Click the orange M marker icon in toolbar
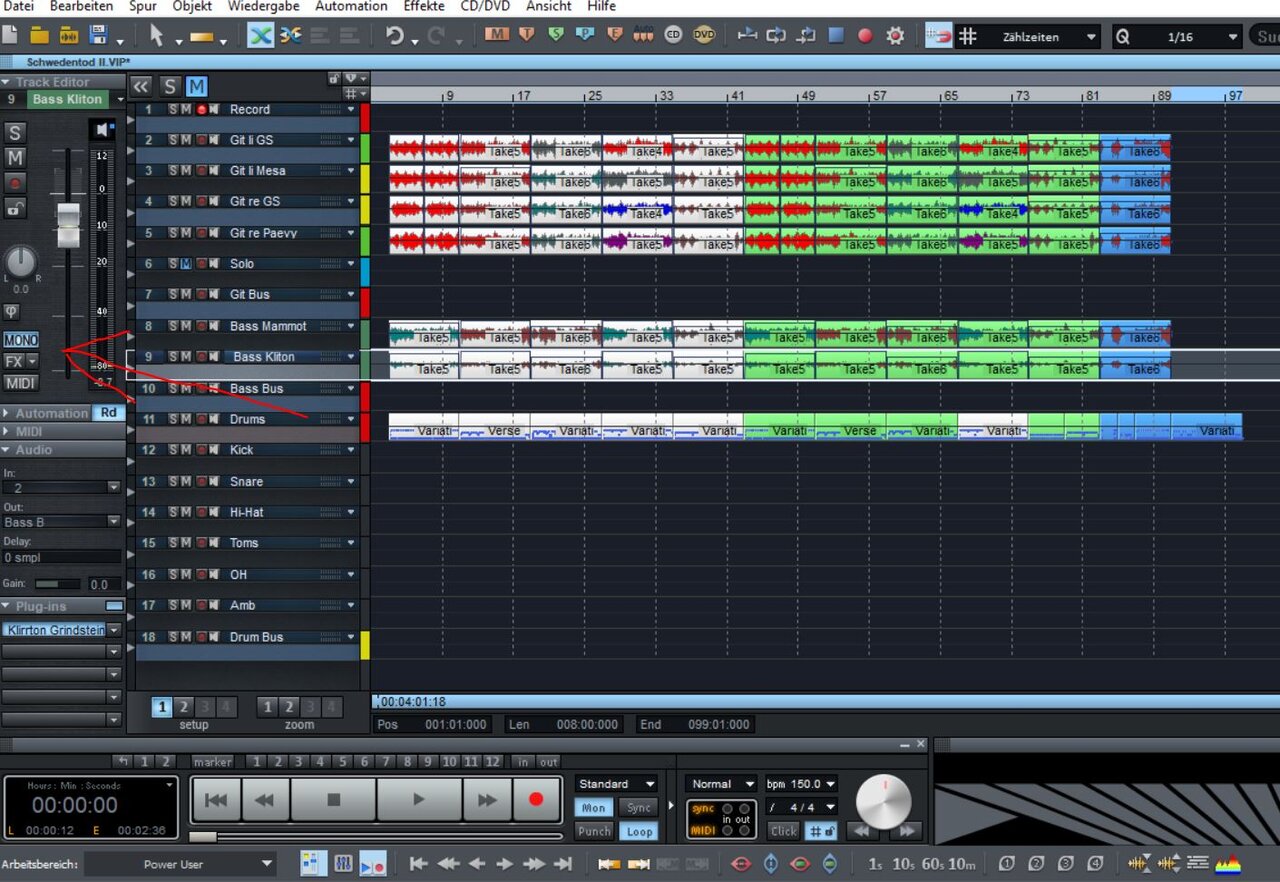Viewport: 1280px width, 882px height. pyautogui.click(x=497, y=35)
